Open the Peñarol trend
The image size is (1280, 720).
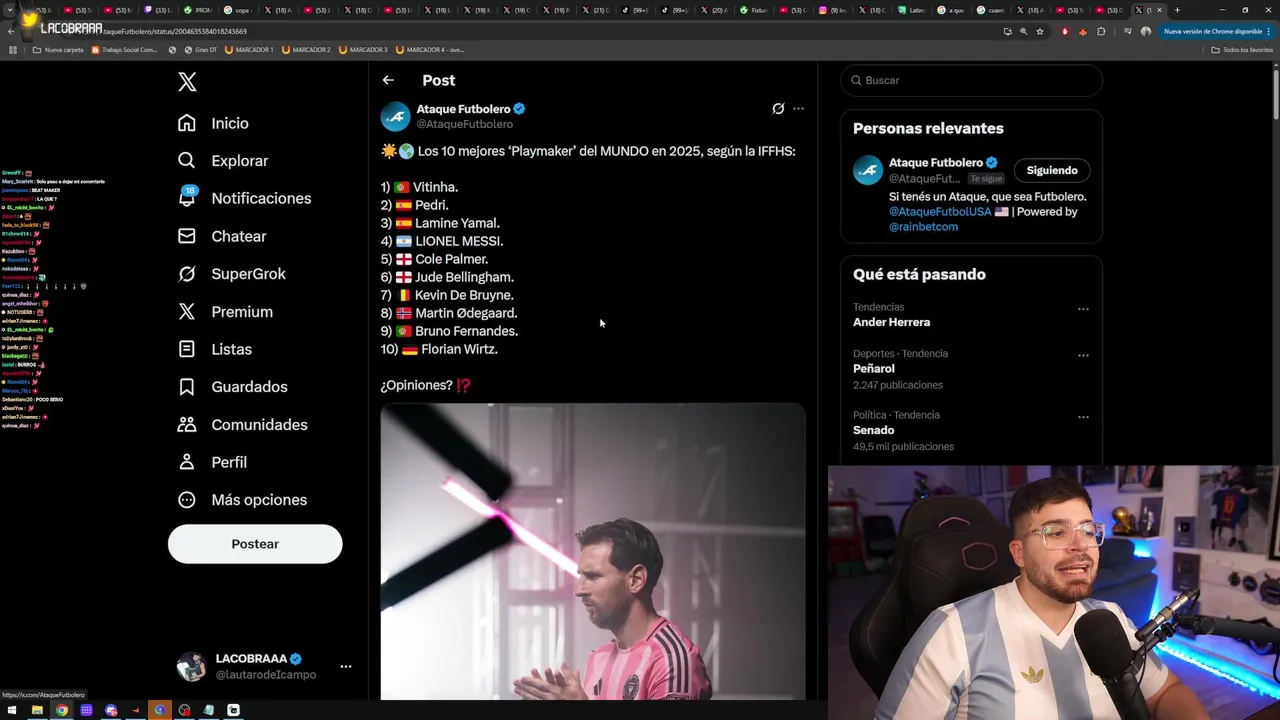873,369
